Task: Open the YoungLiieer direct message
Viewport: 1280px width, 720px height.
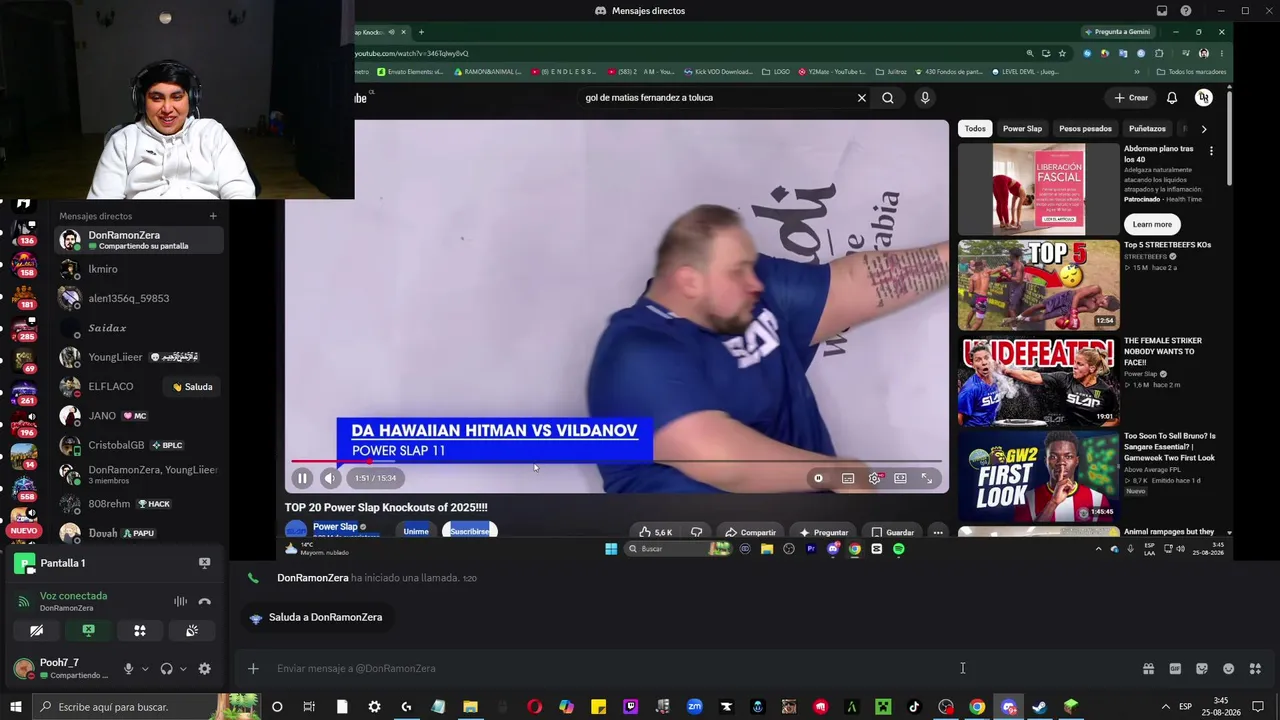Action: [140, 357]
